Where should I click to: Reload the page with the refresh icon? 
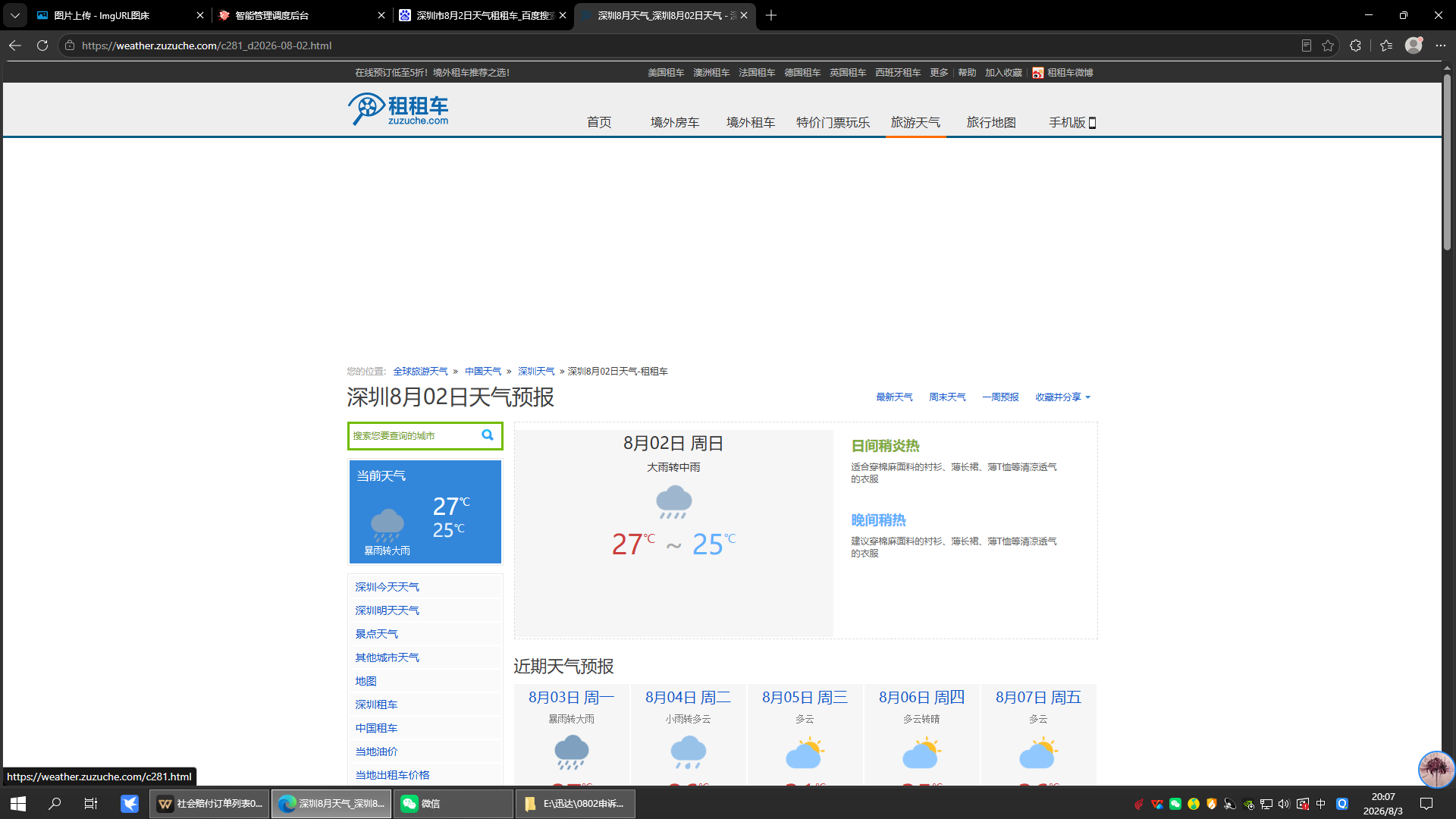coord(42,45)
